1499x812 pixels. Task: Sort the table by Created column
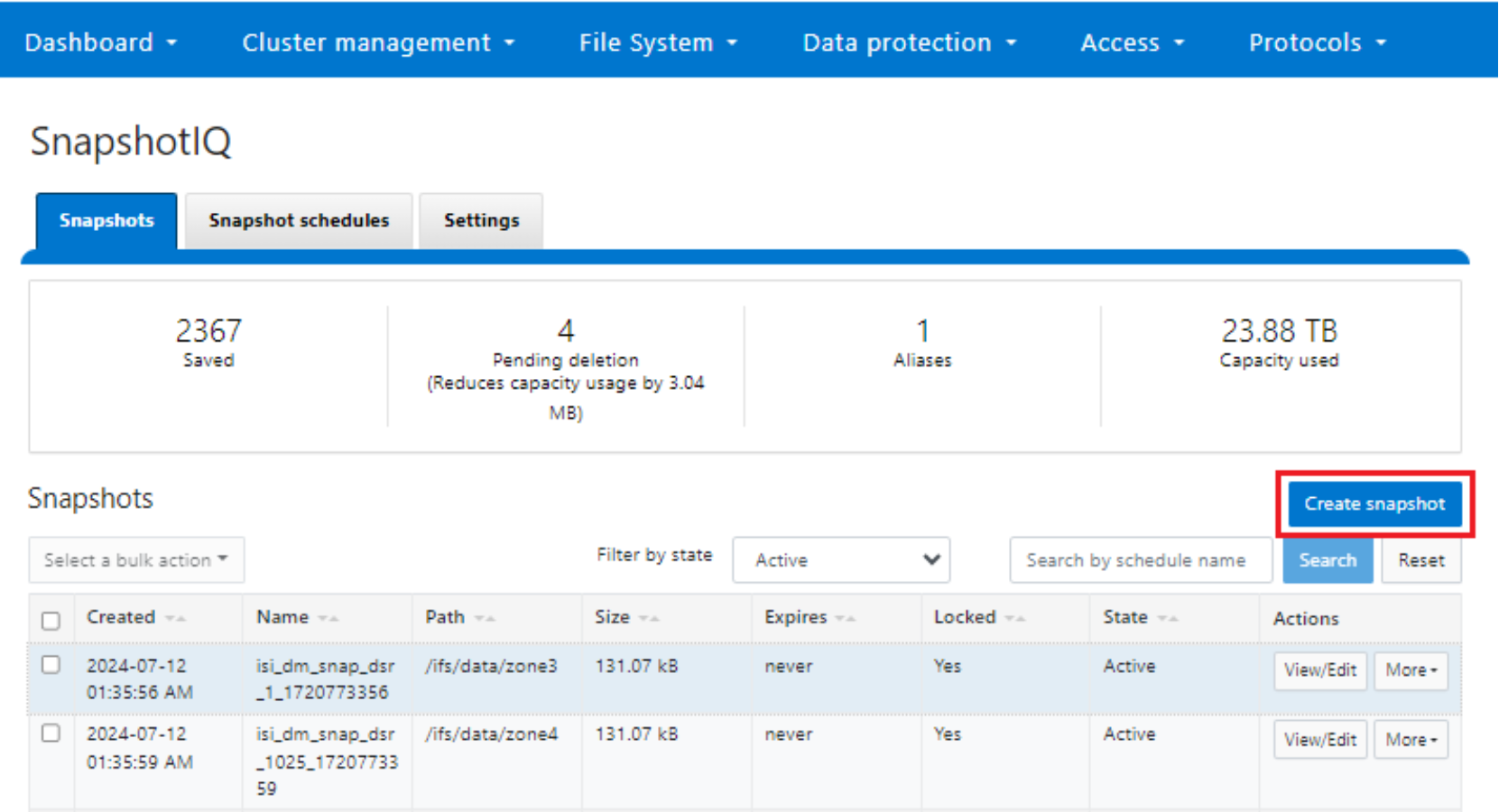(136, 617)
